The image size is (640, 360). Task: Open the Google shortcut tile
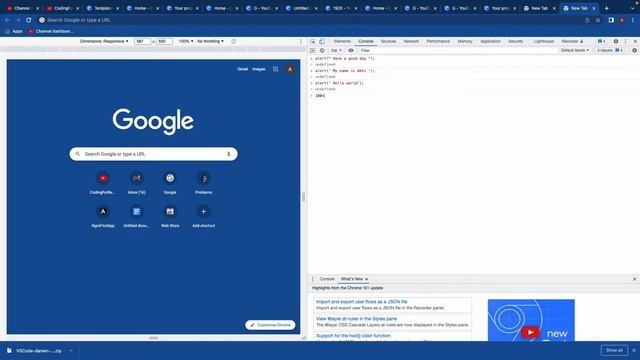pyautogui.click(x=170, y=183)
